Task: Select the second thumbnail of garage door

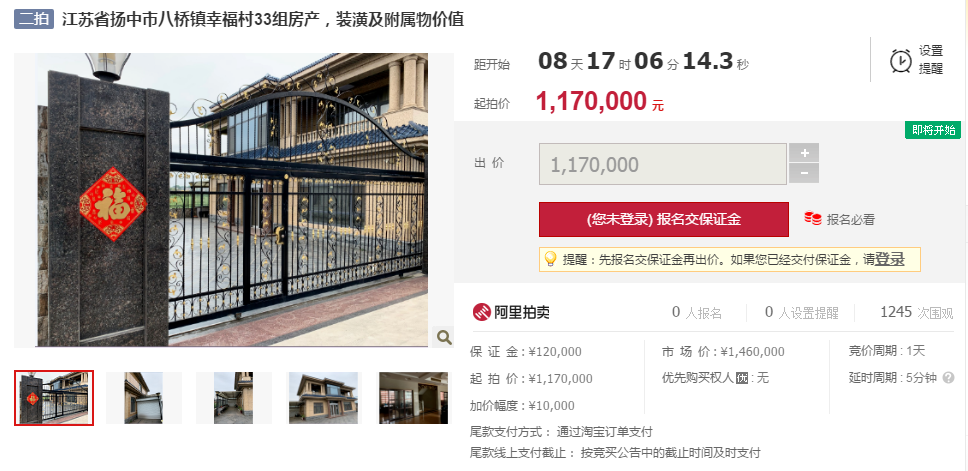Action: [144, 398]
